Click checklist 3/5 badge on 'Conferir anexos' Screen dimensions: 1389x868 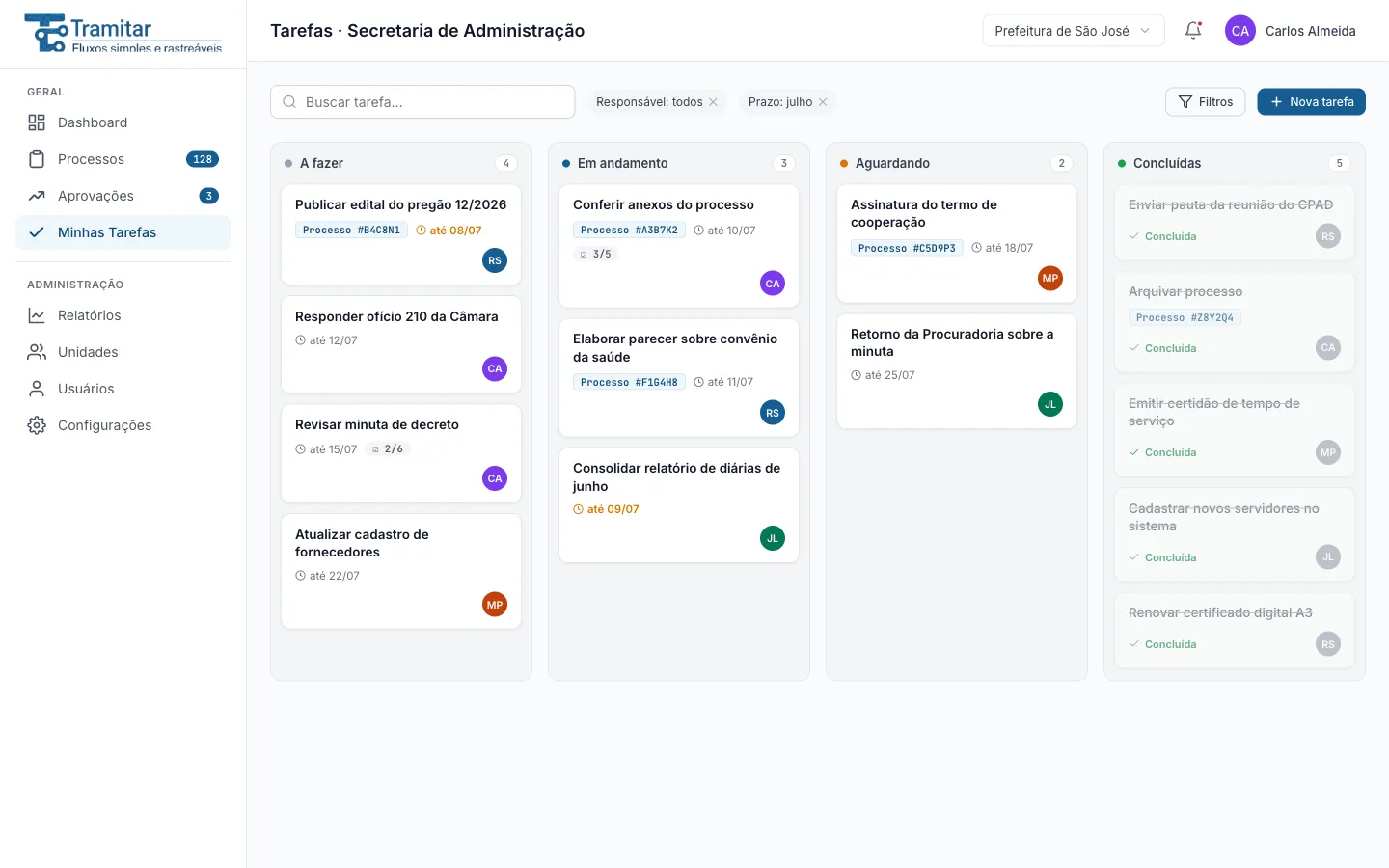click(595, 255)
